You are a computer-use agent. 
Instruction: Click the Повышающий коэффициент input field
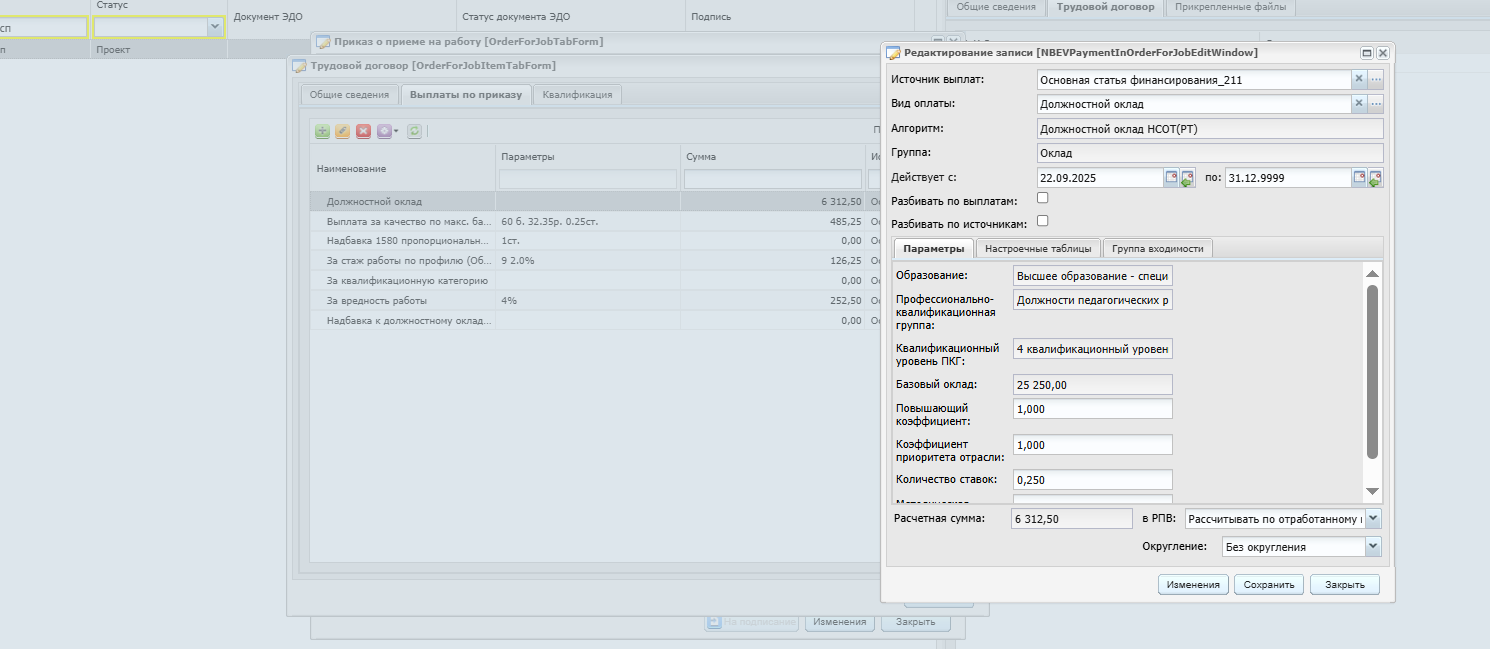(x=1092, y=408)
